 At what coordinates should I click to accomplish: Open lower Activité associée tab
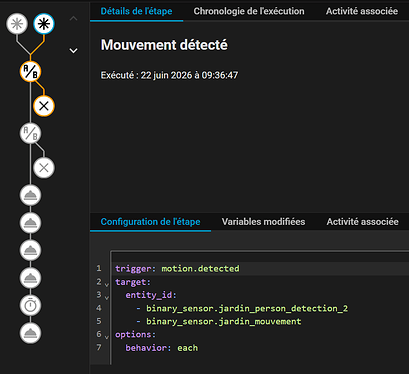(x=362, y=222)
